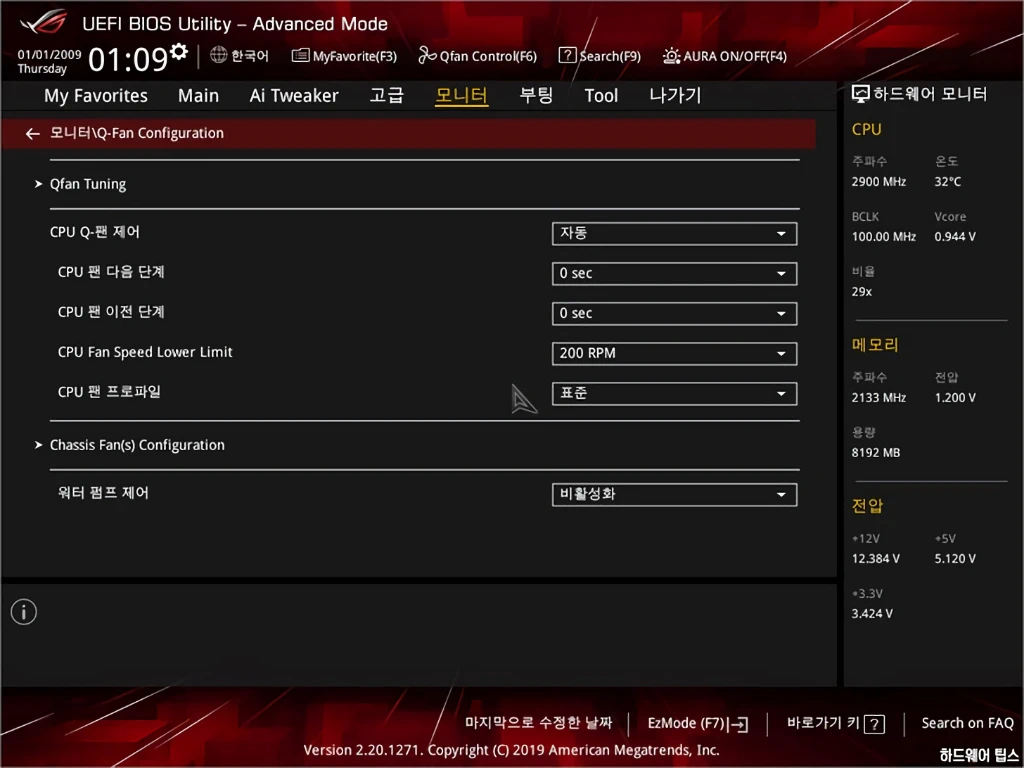Click the 3.424 V voltage reading
1024x768 pixels.
click(872, 614)
